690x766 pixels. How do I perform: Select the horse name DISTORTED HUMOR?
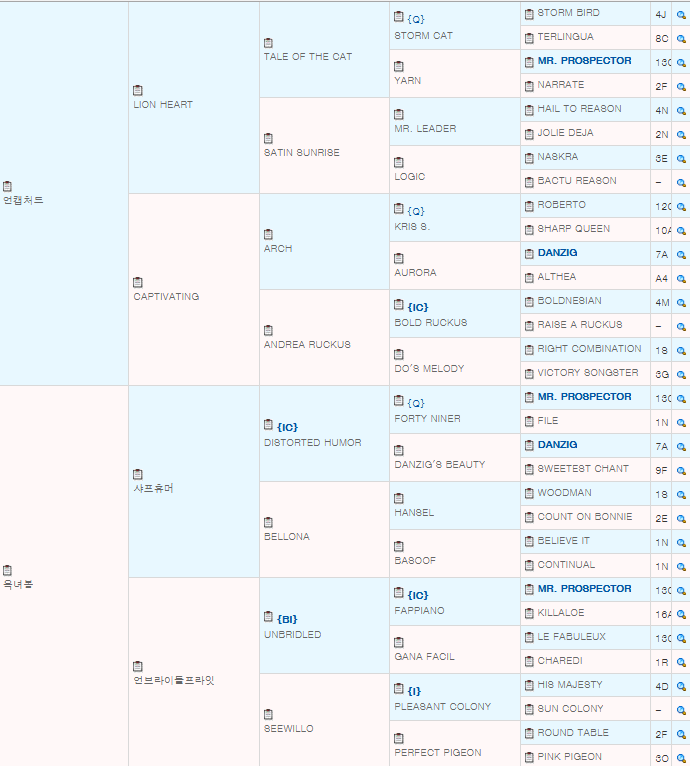pyautogui.click(x=313, y=443)
